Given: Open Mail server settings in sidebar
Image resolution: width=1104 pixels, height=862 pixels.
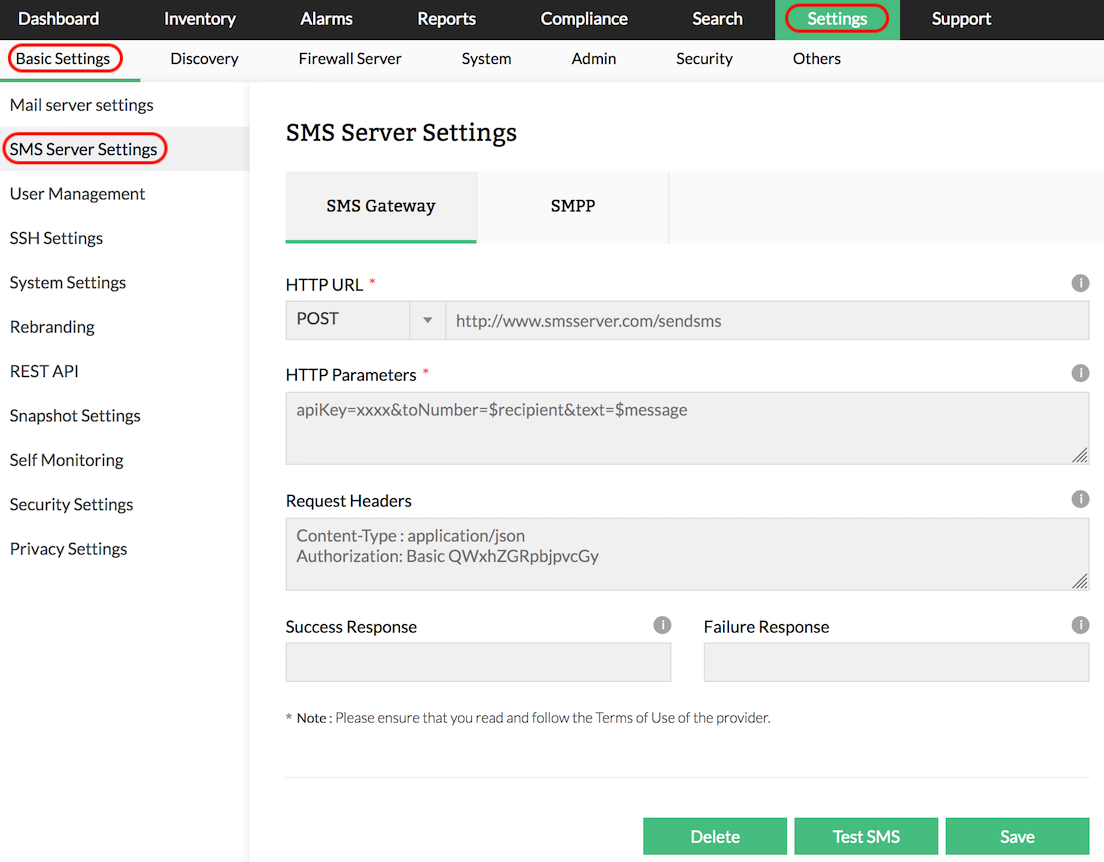Looking at the screenshot, I should (x=82, y=105).
